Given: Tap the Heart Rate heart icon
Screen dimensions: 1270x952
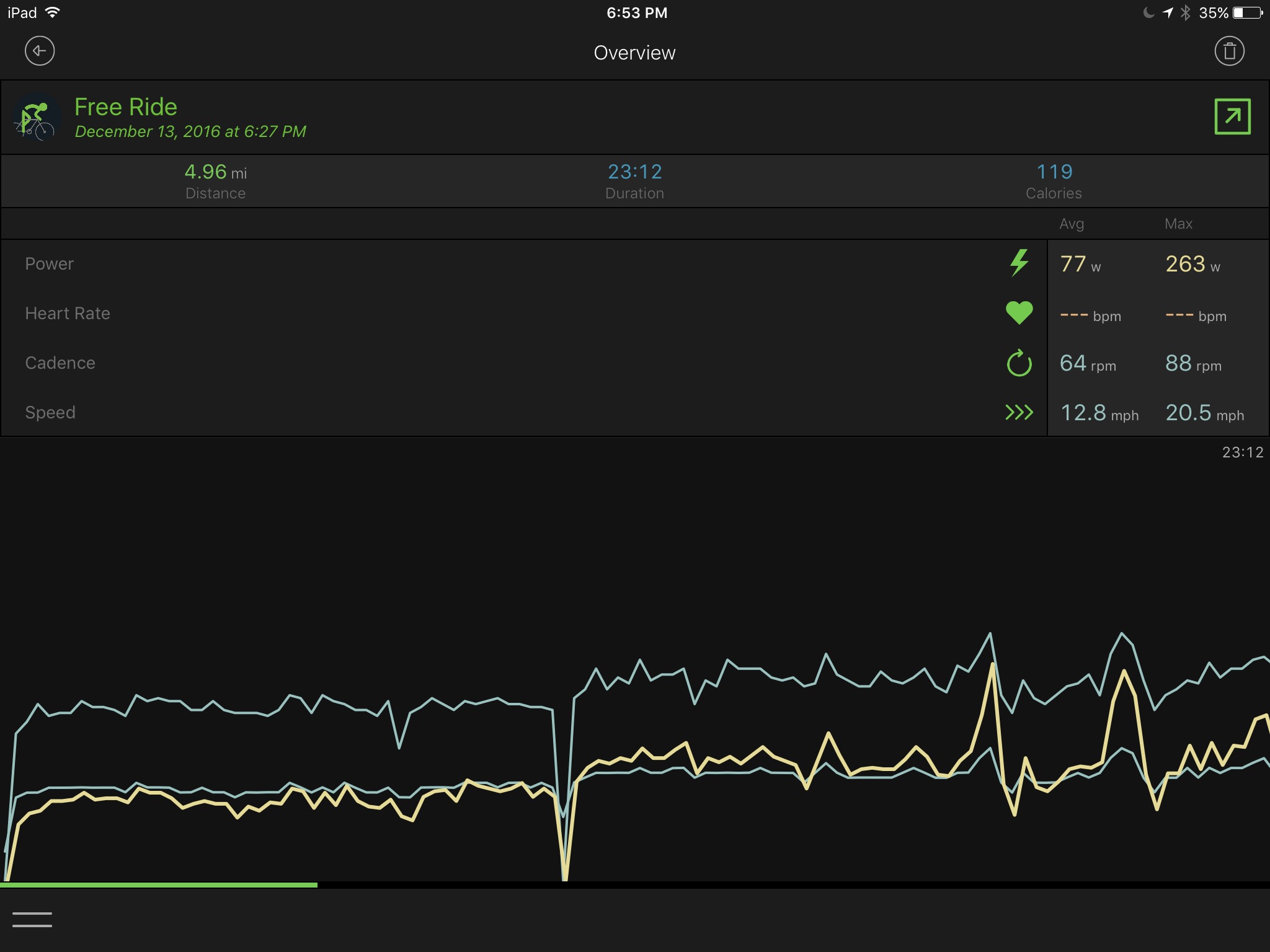Looking at the screenshot, I should click(x=1019, y=312).
